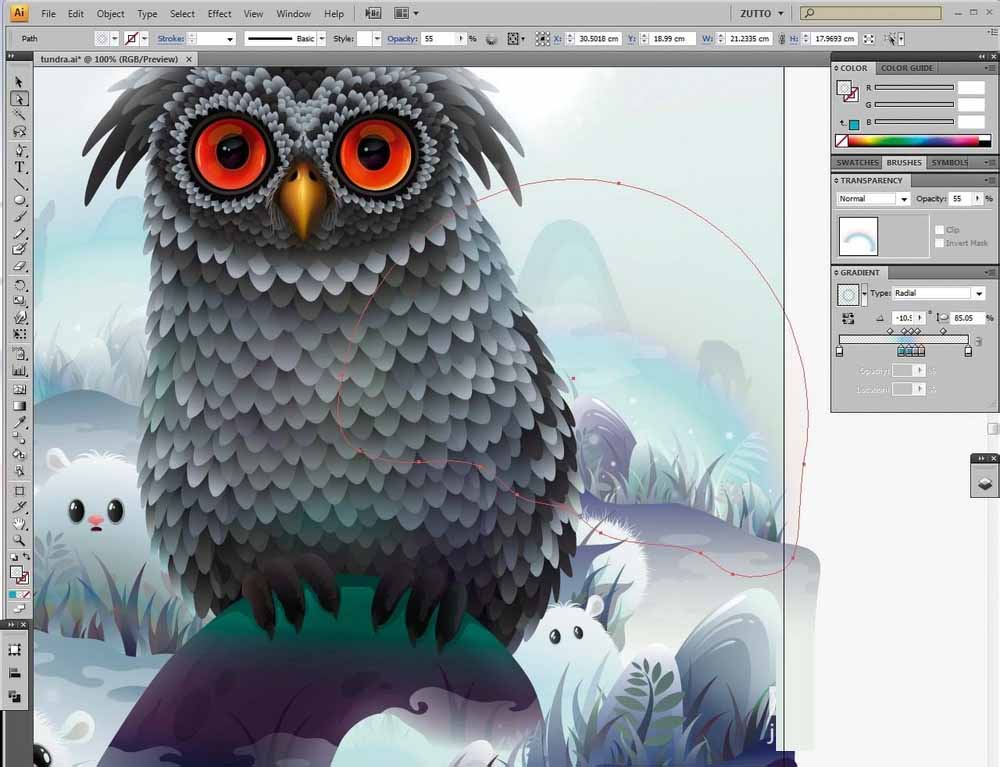Select the Eyedropper tool
This screenshot has height=767, width=1000.
pos(19,422)
